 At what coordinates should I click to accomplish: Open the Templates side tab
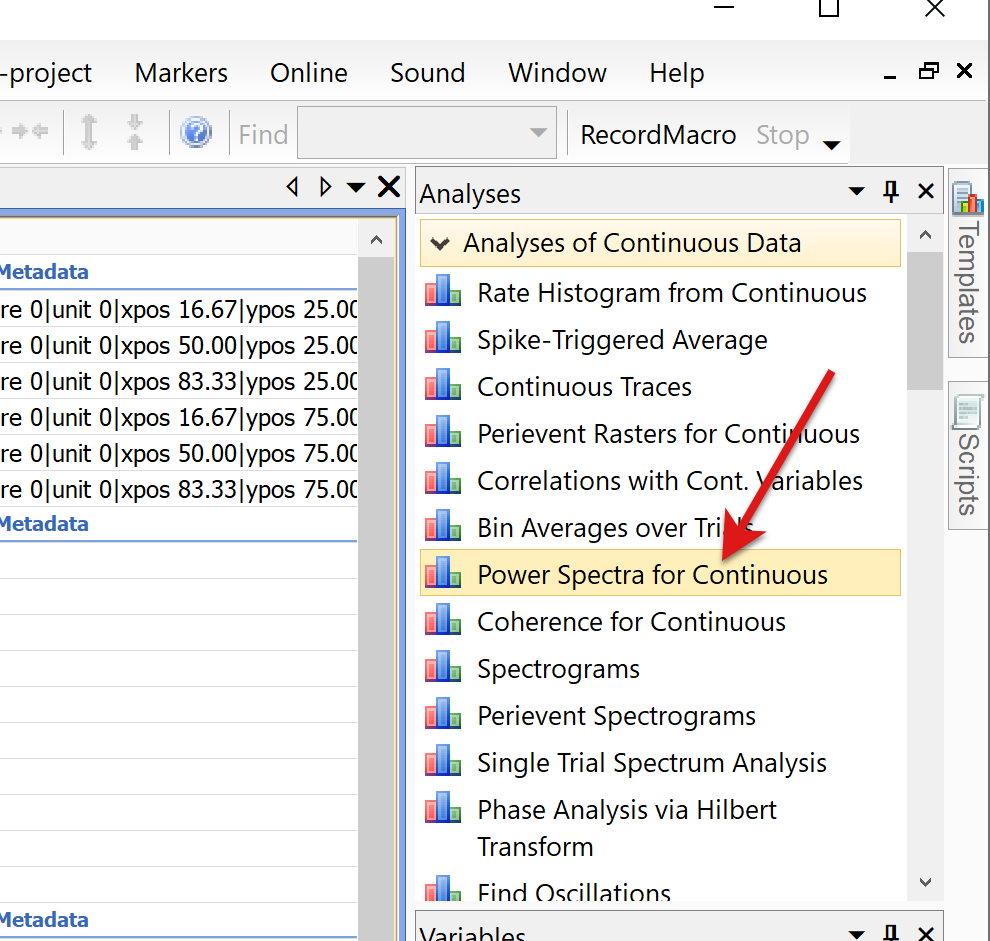(x=968, y=265)
